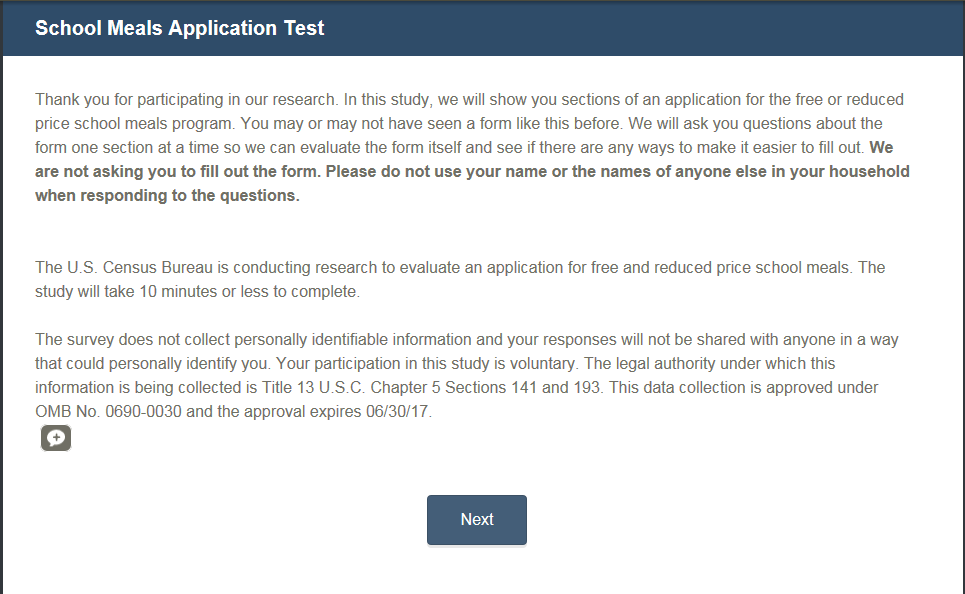Click 'free or reduced price school meals program' text

click(820, 100)
